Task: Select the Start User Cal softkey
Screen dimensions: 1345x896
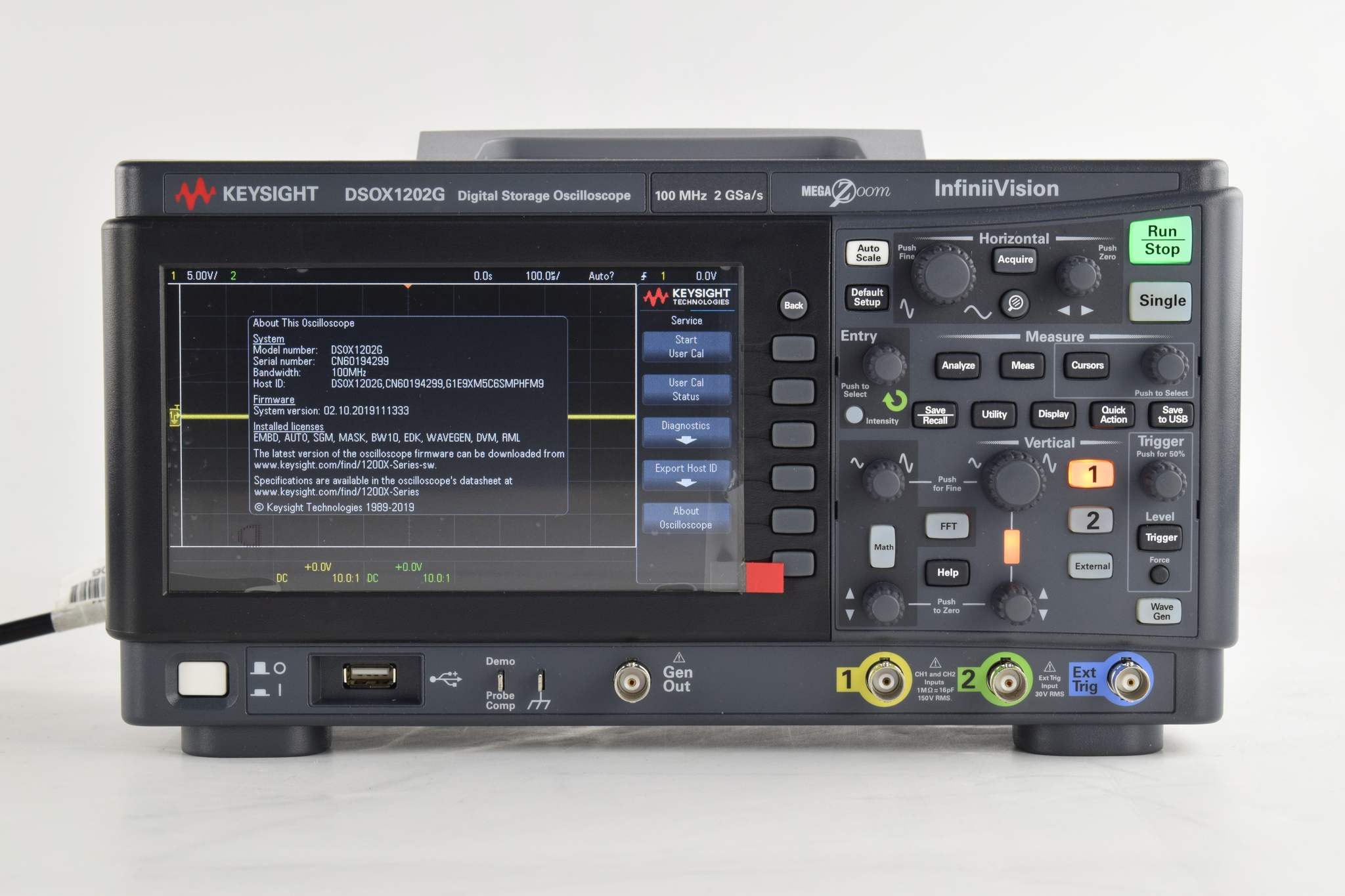Action: point(686,347)
